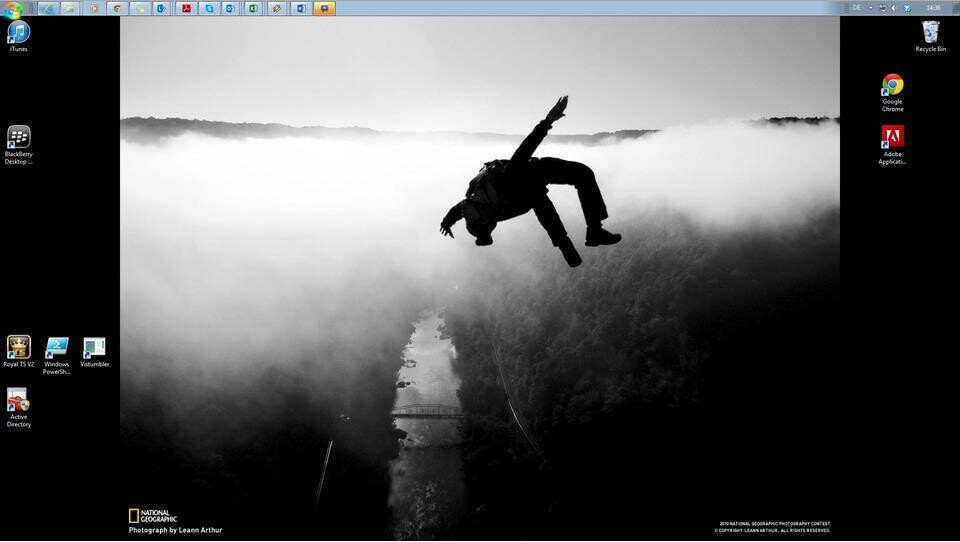Image resolution: width=960 pixels, height=542 pixels.
Task: Select the Vistumbler desktop icon
Action: click(94, 352)
